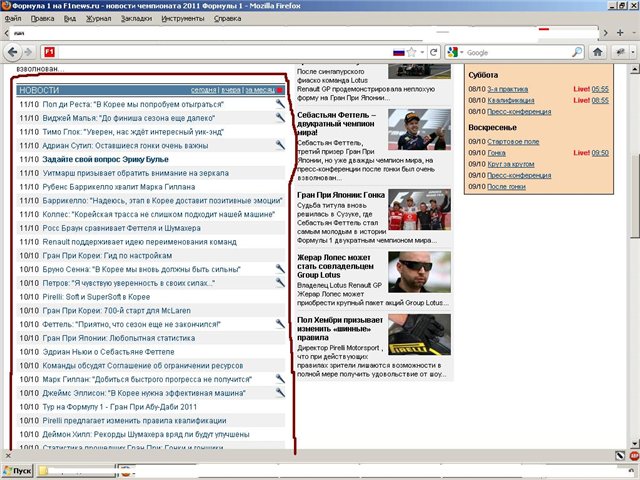
Task: Open the Правка menu
Action: pos(42,18)
